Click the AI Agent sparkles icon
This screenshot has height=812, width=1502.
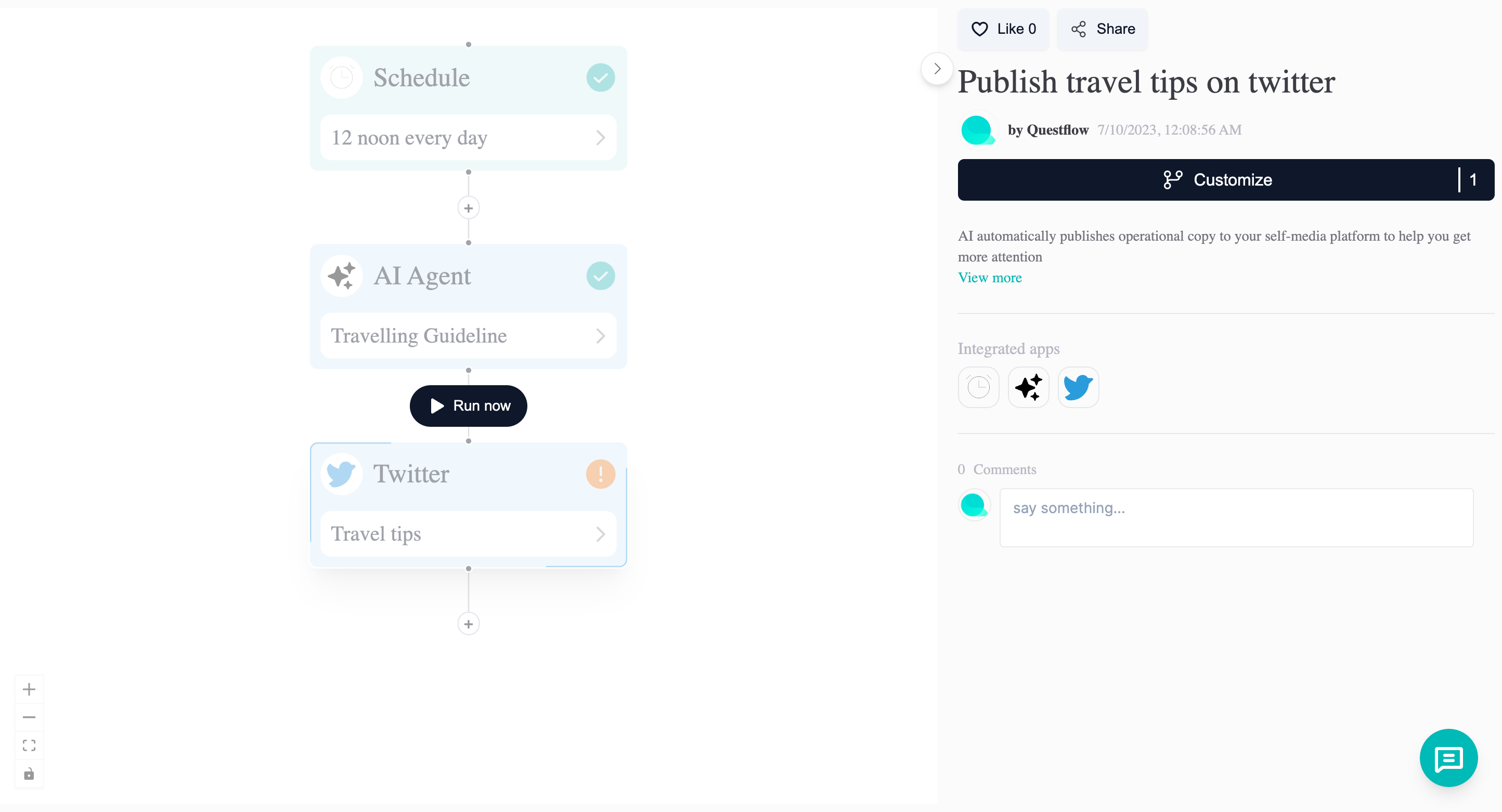[342, 275]
